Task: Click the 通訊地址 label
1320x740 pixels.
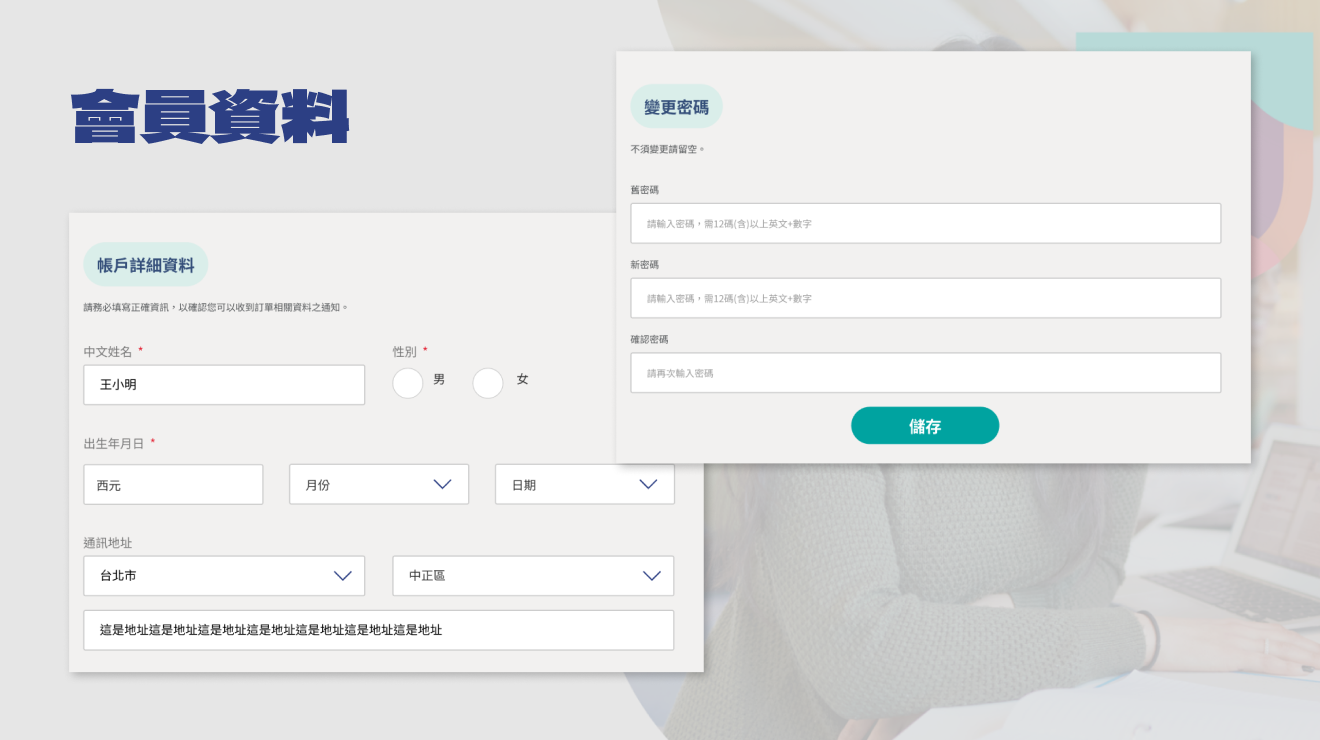Action: 108,542
